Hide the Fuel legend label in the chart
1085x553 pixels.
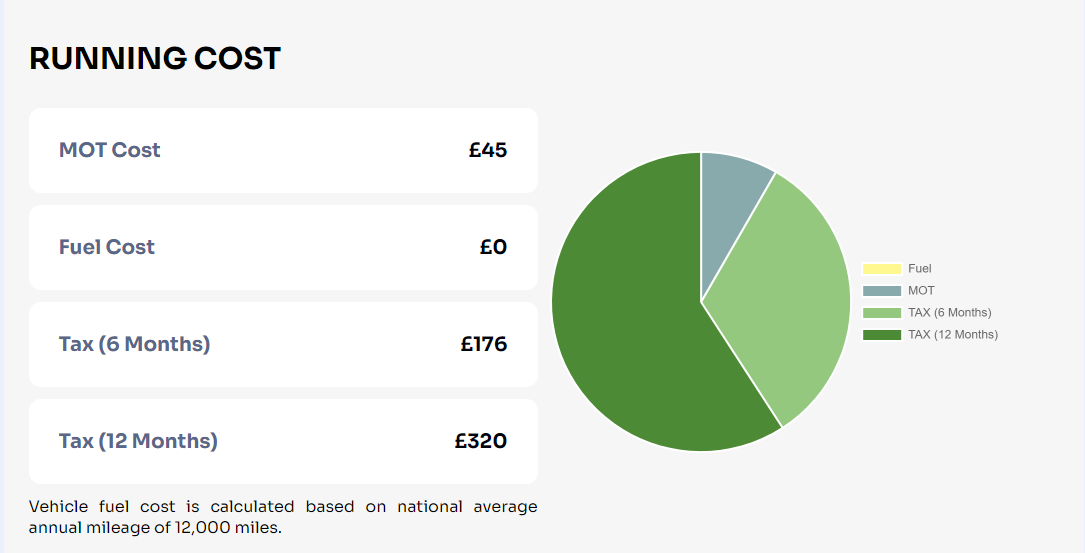pyautogui.click(x=920, y=268)
